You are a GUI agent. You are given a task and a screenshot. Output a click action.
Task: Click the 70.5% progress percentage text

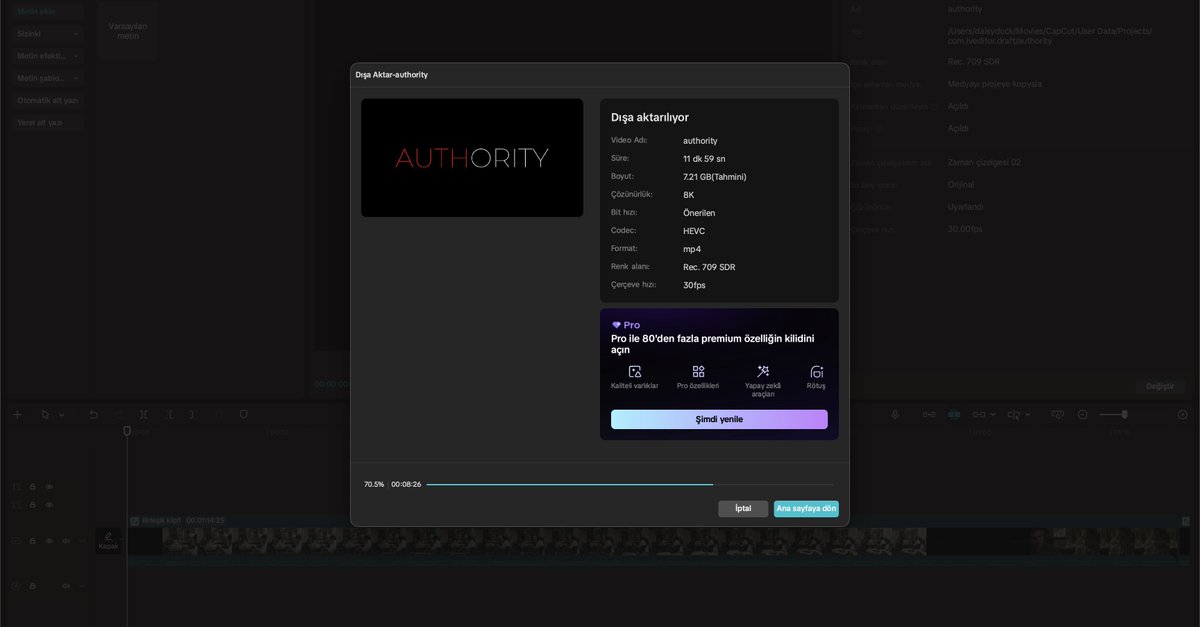[x=374, y=484]
